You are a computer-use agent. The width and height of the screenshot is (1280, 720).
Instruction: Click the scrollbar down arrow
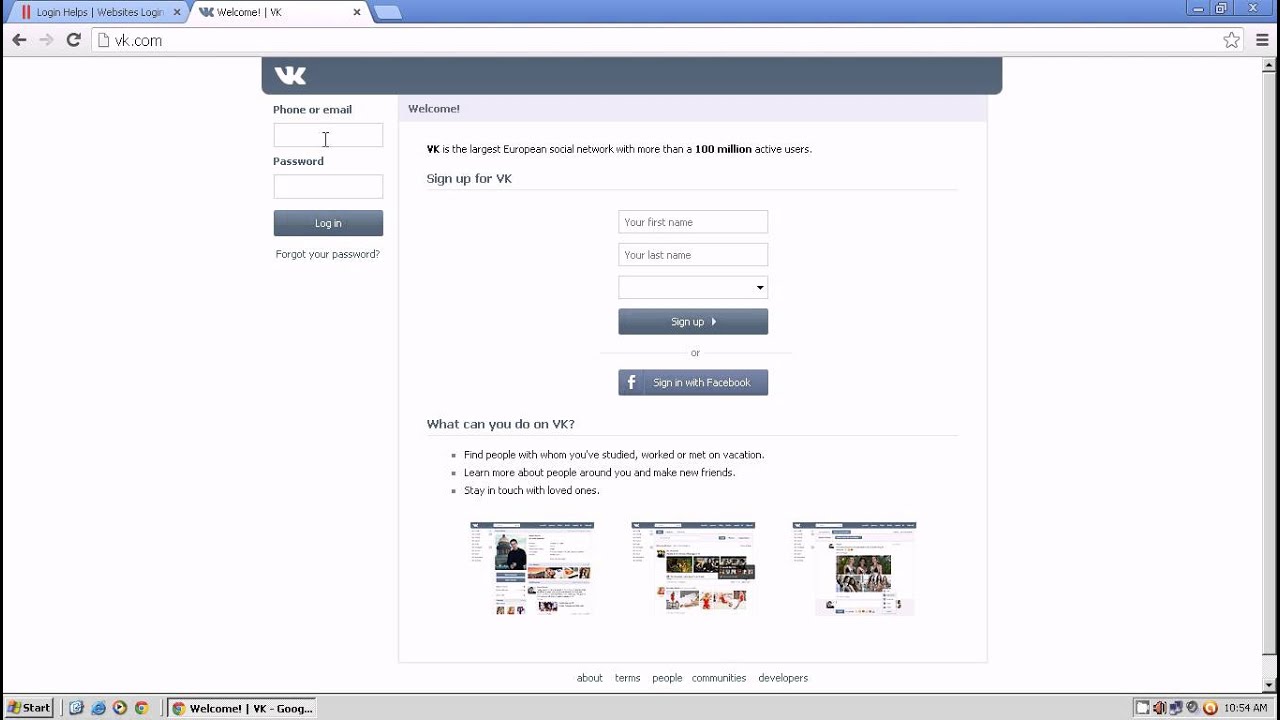click(x=1271, y=685)
